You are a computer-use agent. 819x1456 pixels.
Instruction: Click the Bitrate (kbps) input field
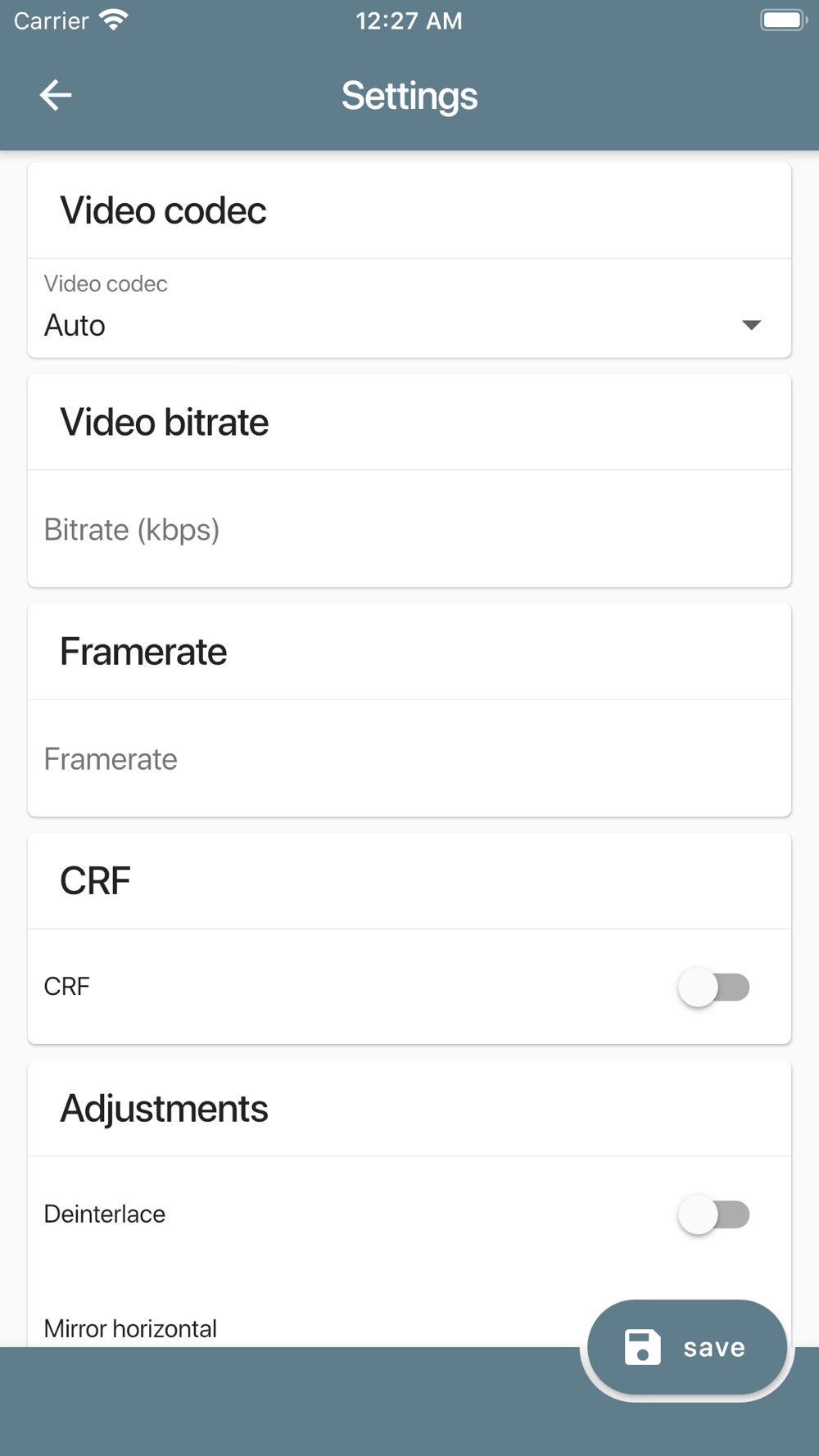coord(408,530)
